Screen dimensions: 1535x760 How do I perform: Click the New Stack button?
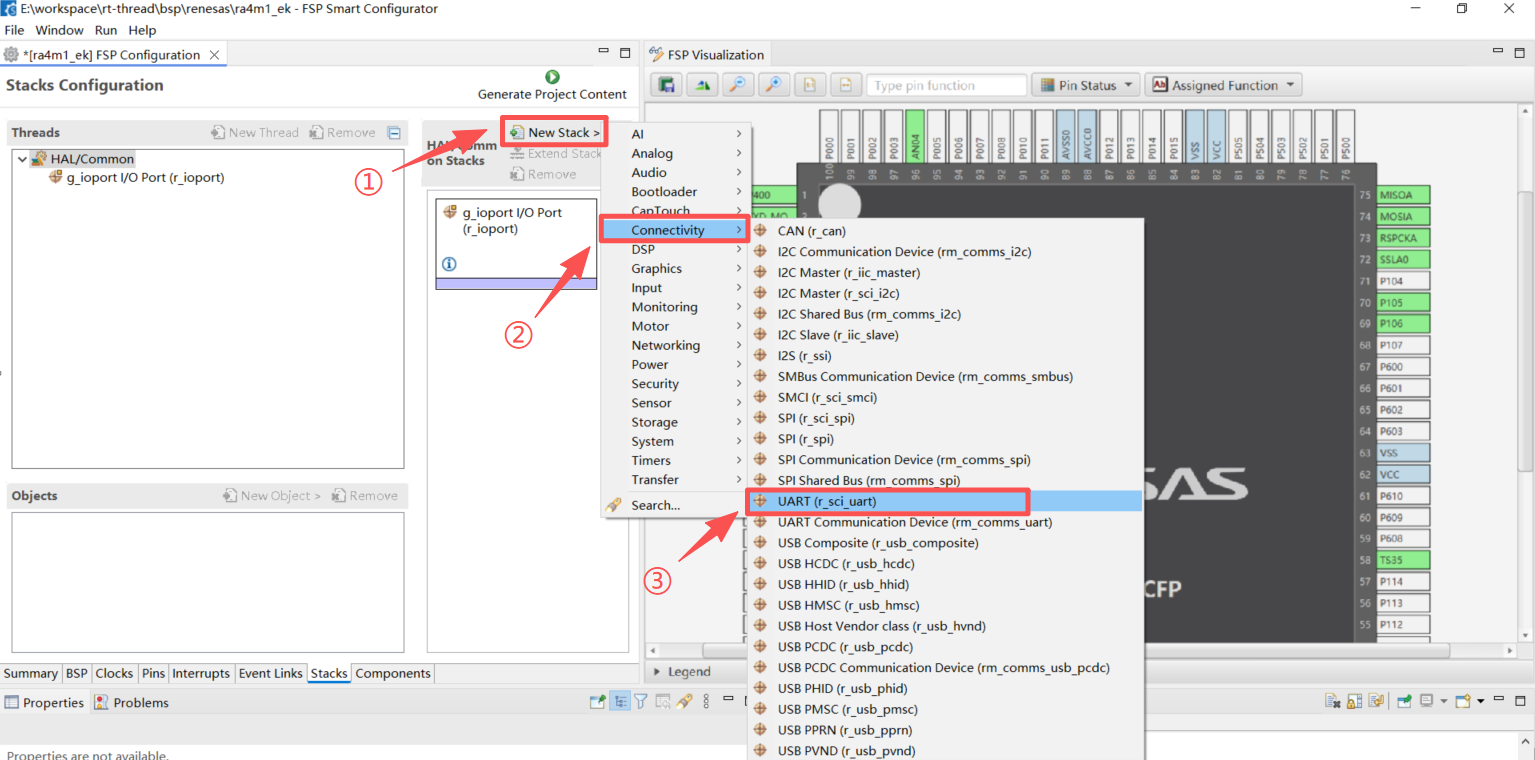point(556,132)
